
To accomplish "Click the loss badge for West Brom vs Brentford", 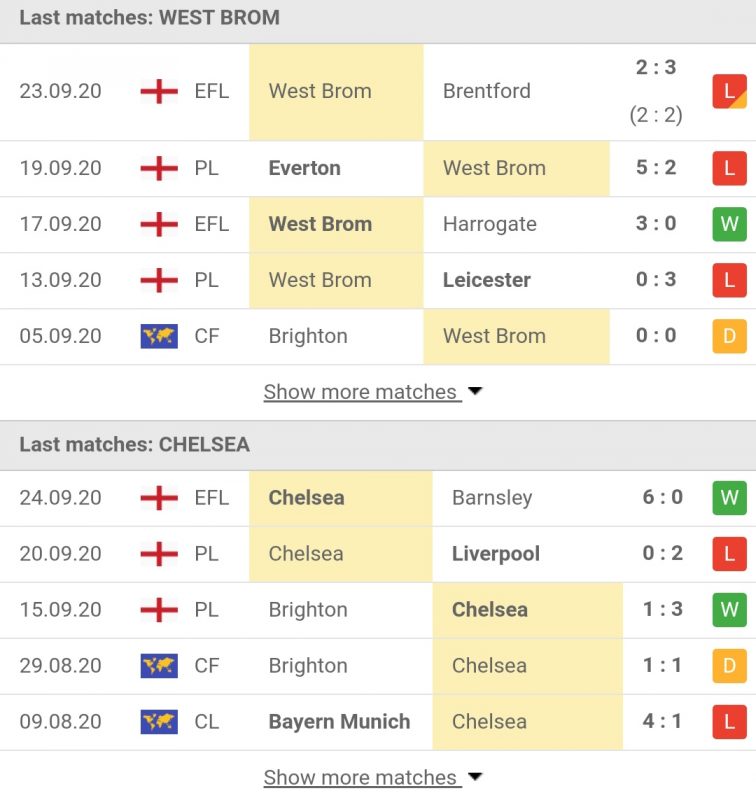I will [729, 92].
